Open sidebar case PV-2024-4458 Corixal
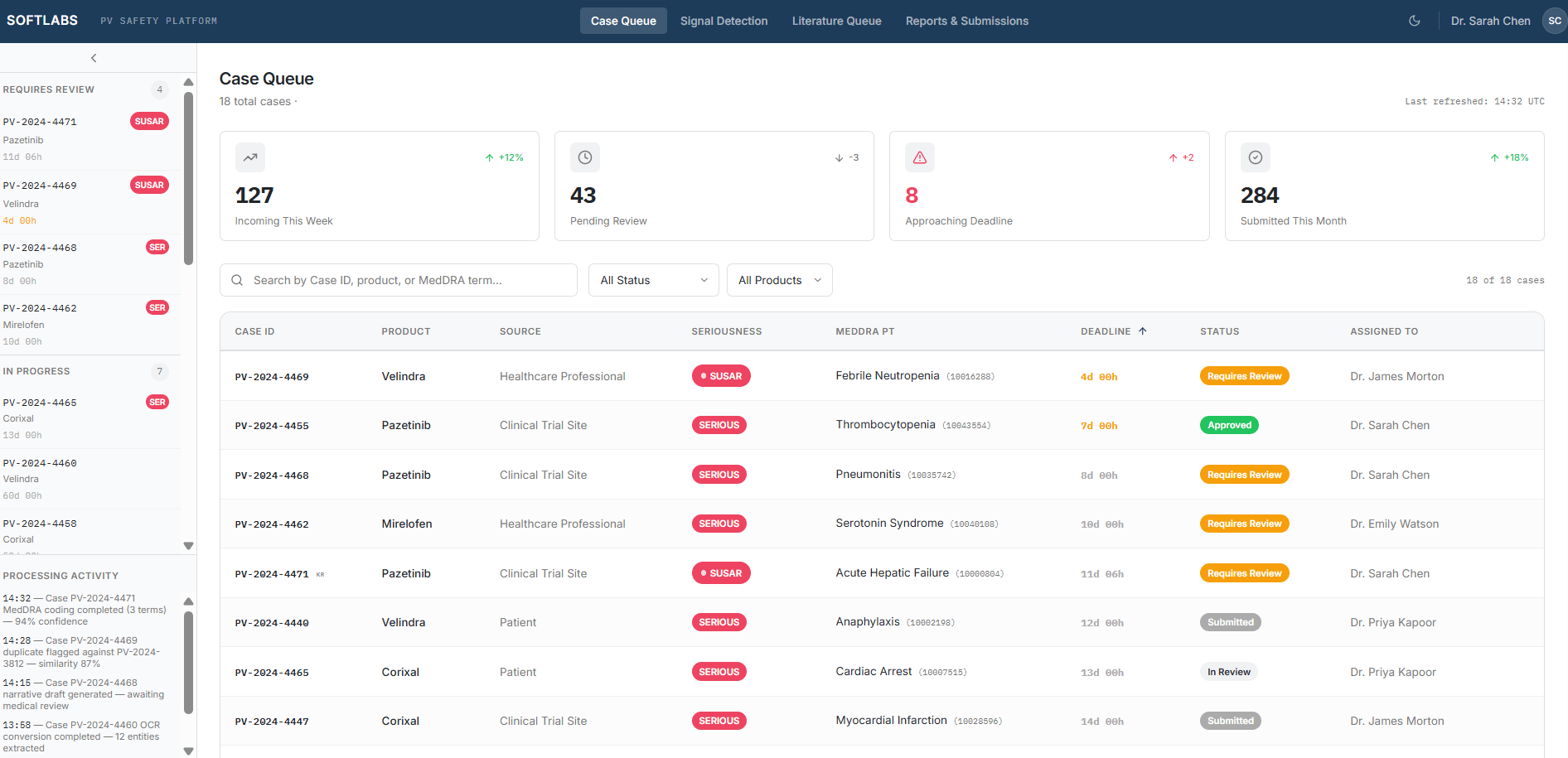 pos(90,532)
